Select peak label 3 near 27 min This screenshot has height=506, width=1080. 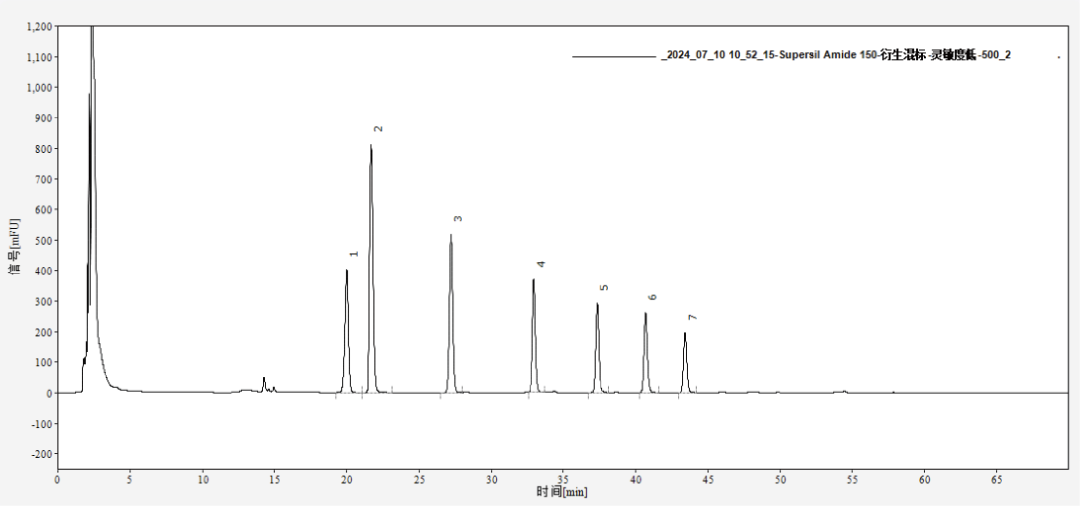pos(457,218)
